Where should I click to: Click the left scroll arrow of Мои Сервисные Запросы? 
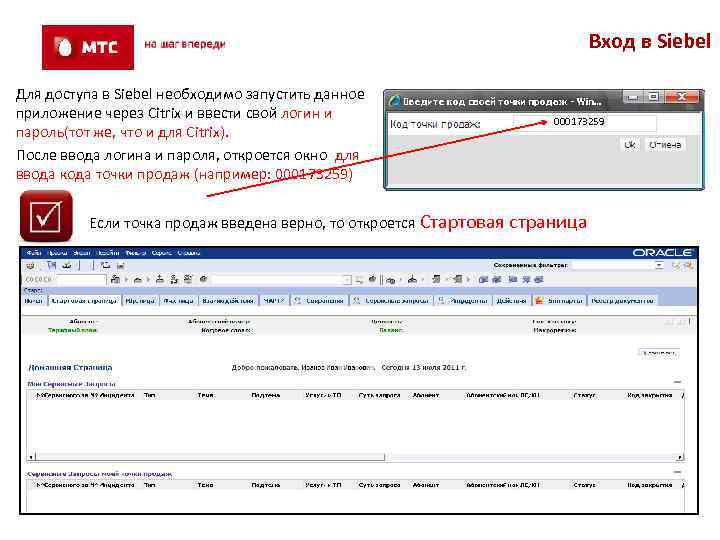(31, 457)
